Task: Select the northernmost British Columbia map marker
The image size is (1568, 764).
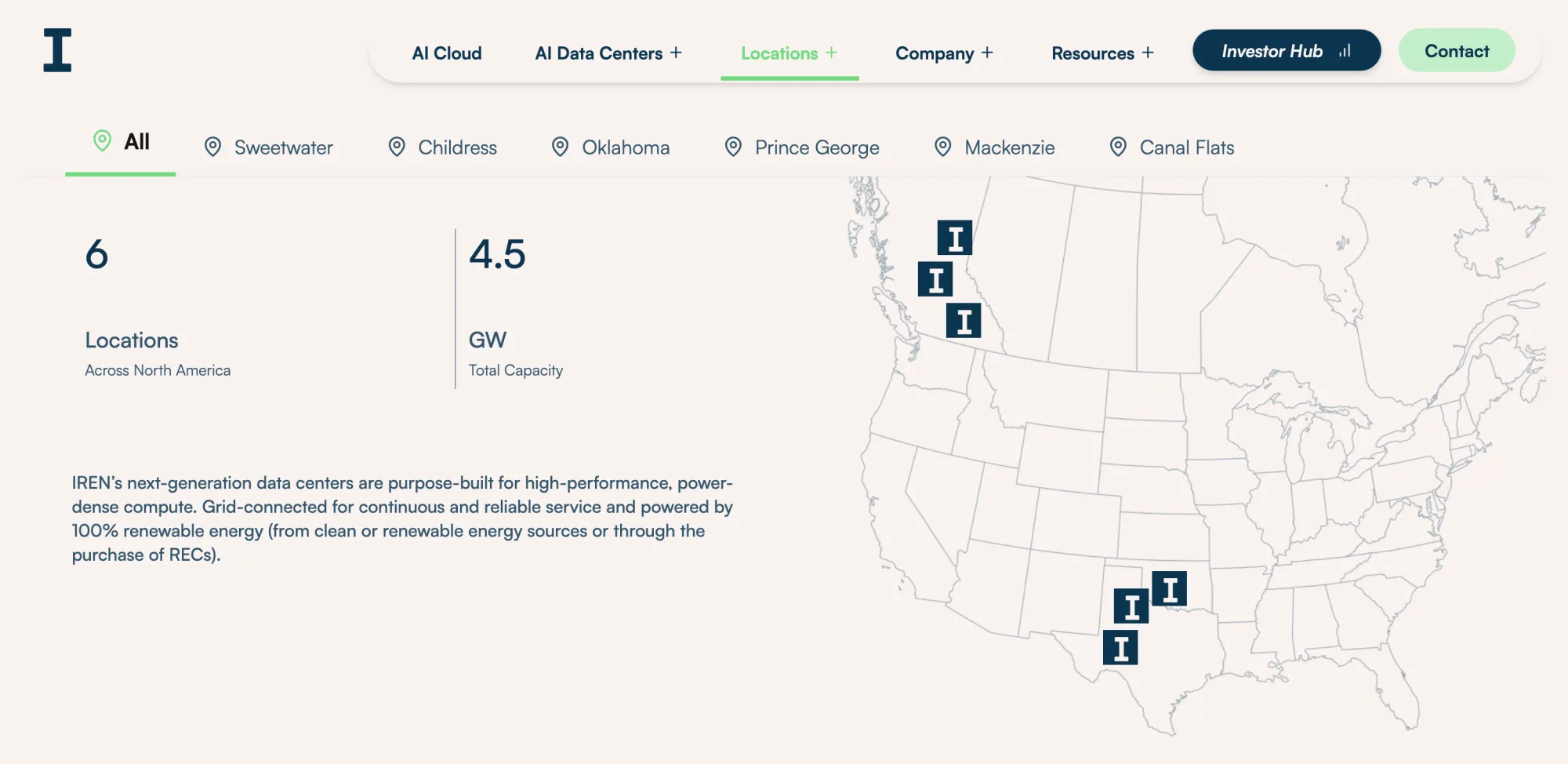Action: tap(955, 238)
